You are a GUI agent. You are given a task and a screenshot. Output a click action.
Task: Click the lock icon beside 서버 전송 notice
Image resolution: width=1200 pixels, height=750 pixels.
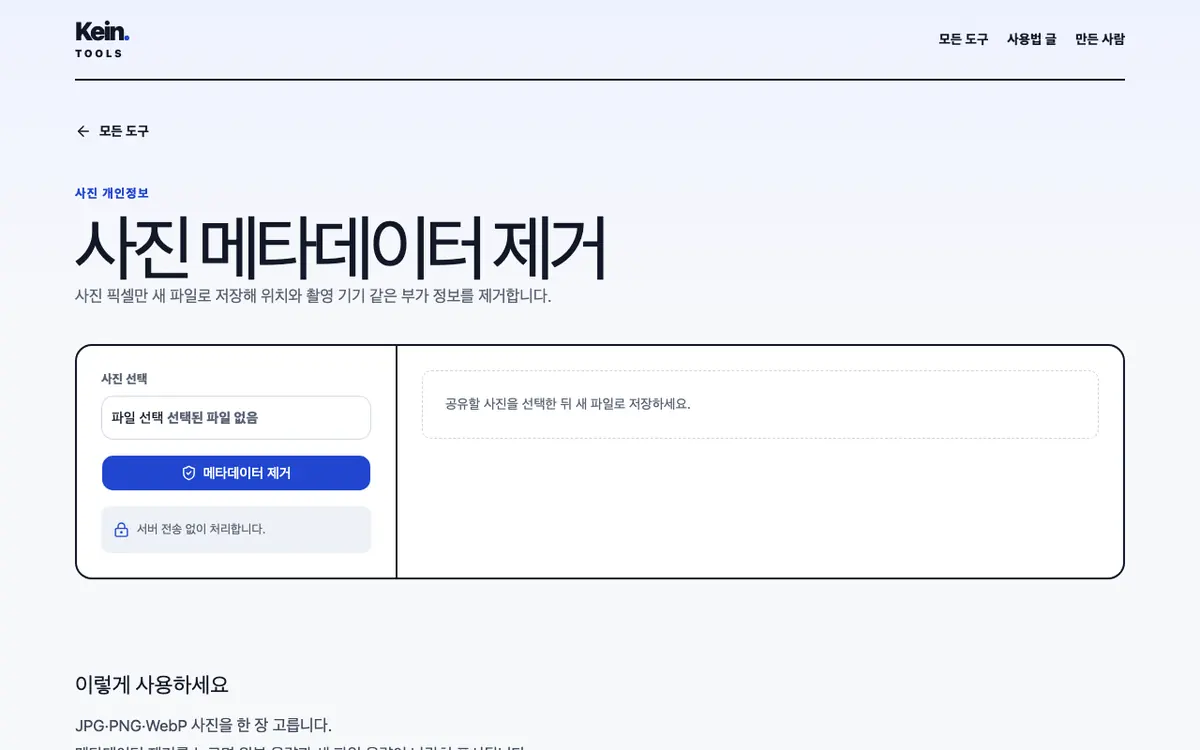pos(121,529)
